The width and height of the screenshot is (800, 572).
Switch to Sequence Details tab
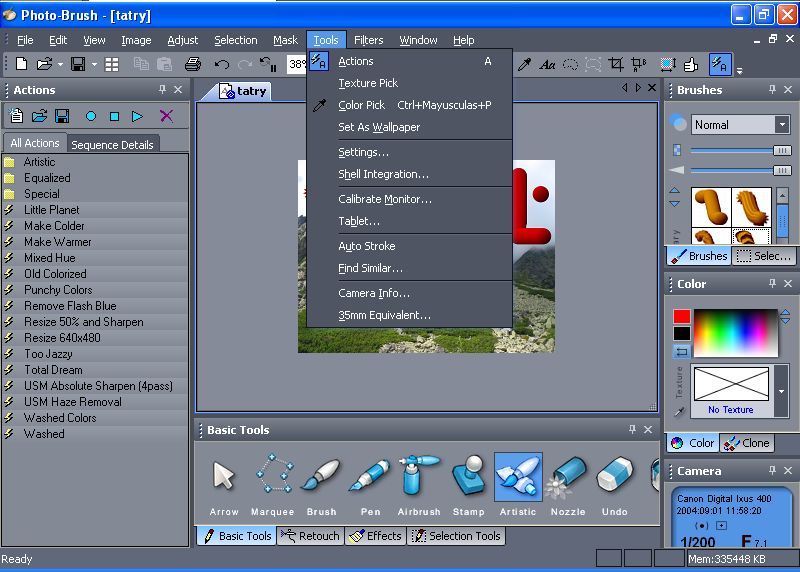tap(112, 145)
